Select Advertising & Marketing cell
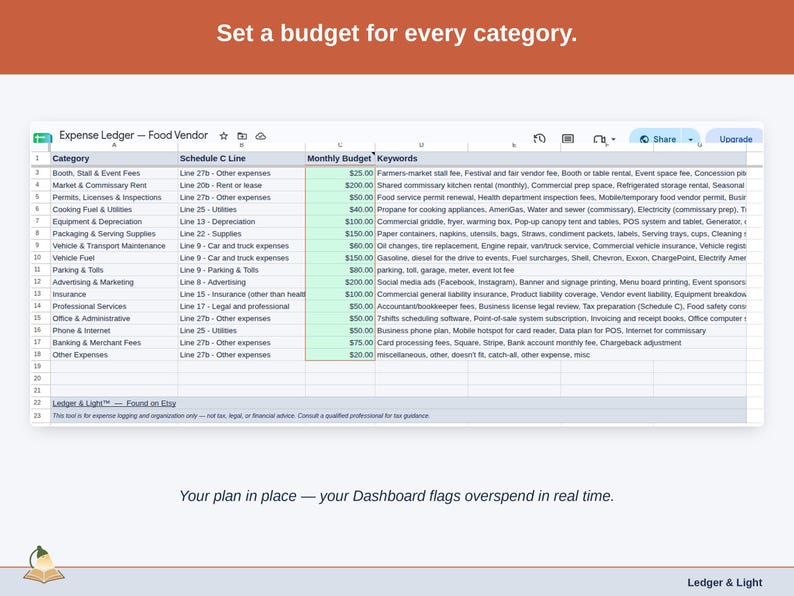Viewport: 794px width, 596px height. pos(114,282)
